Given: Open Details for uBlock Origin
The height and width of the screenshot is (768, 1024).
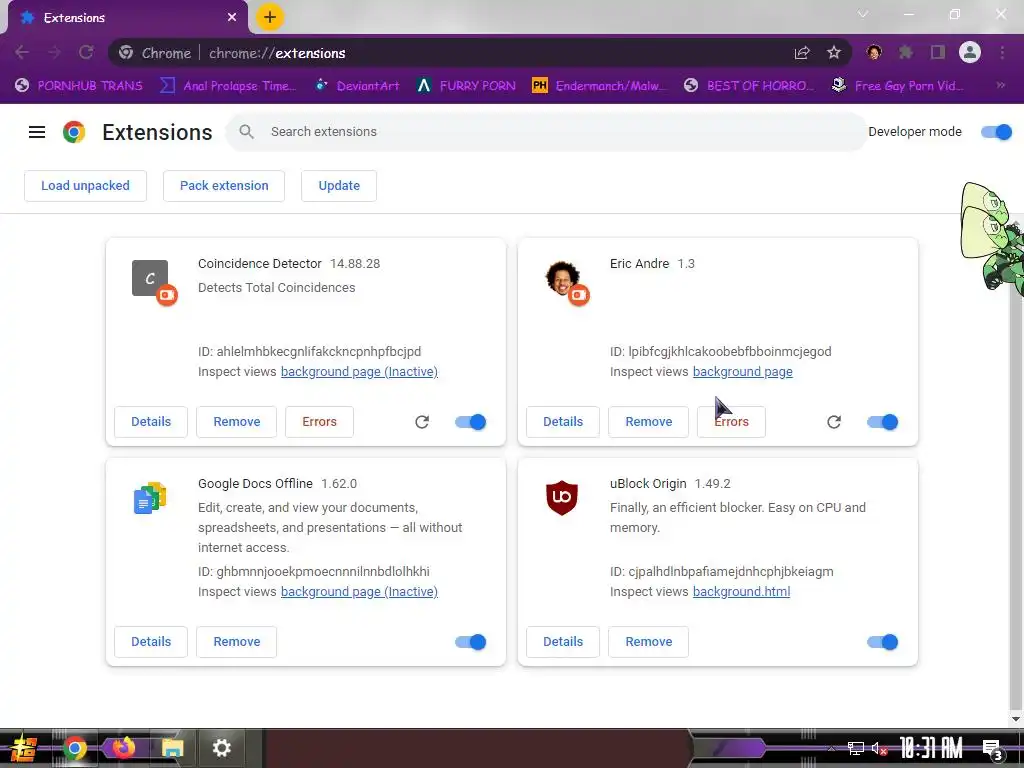Looking at the screenshot, I should pos(563,642).
